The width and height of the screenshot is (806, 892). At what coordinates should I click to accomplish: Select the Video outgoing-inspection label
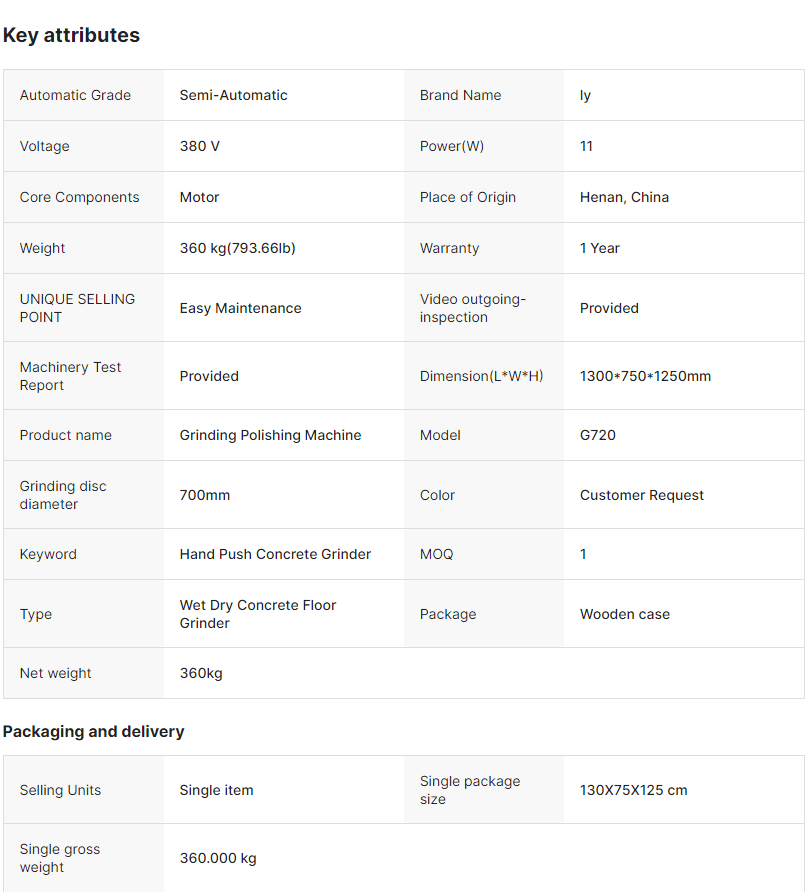[472, 308]
